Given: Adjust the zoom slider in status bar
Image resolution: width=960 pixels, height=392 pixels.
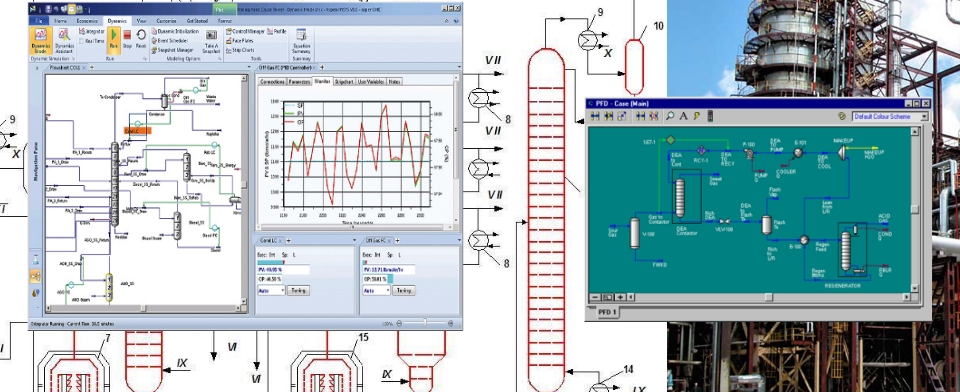Looking at the screenshot, I should tap(425, 323).
